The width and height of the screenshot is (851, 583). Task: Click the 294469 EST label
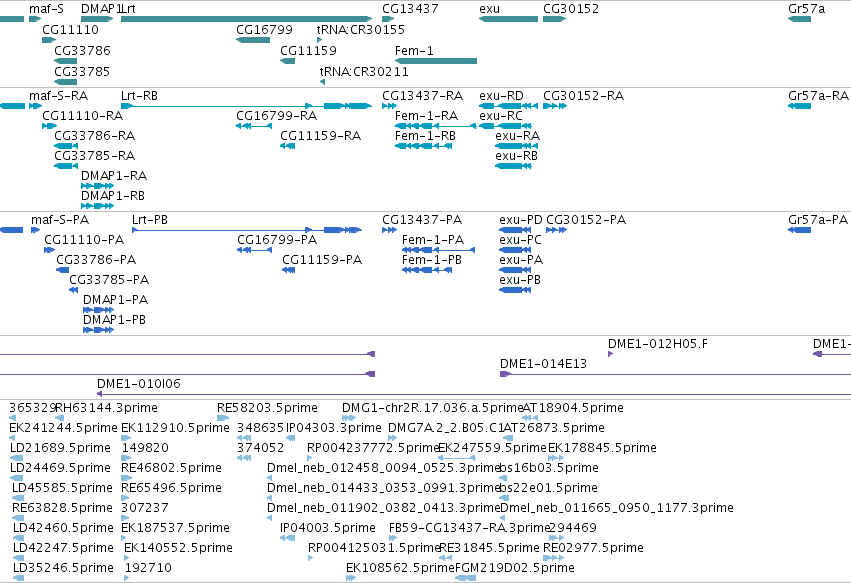(x=573, y=528)
